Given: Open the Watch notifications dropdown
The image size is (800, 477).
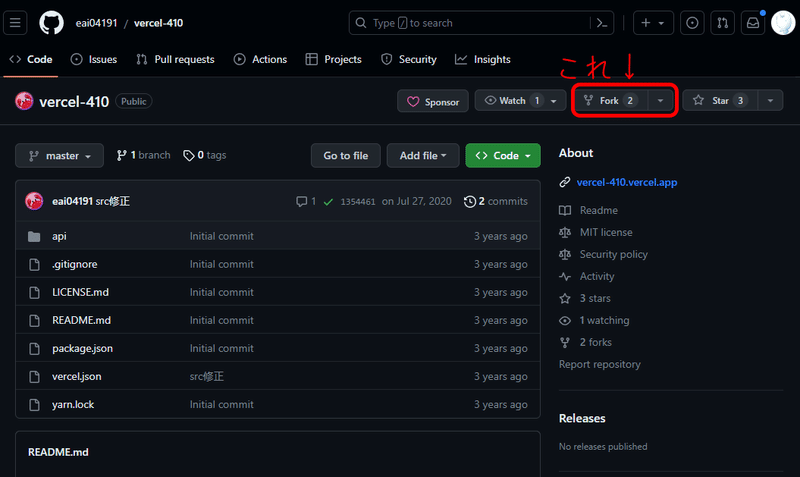Looking at the screenshot, I should [x=520, y=101].
